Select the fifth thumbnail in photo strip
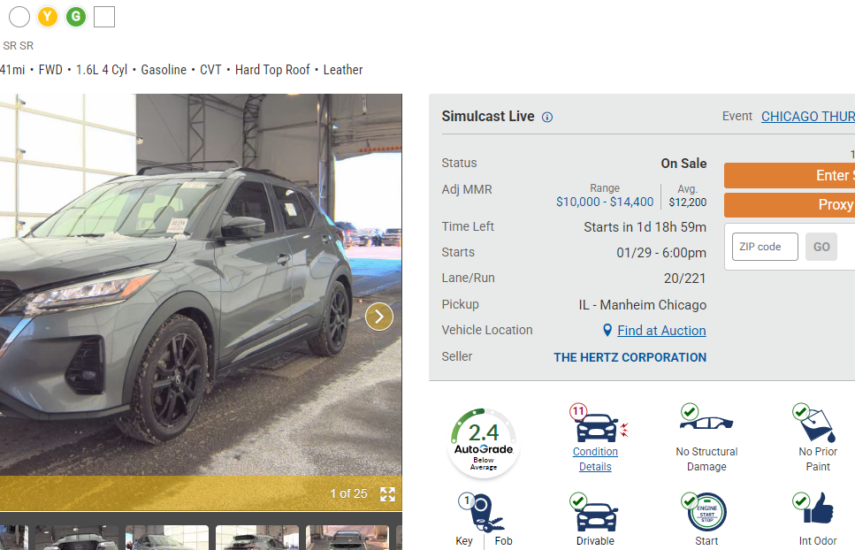The width and height of the screenshot is (855, 550). [347, 537]
